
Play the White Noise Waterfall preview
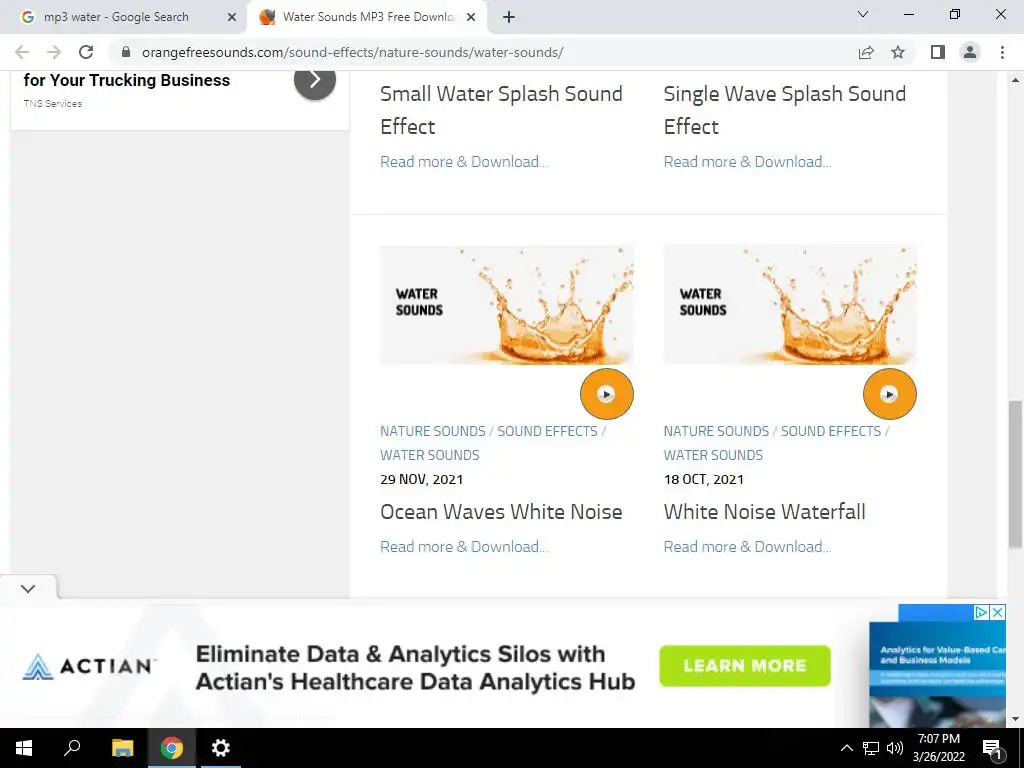(x=889, y=394)
